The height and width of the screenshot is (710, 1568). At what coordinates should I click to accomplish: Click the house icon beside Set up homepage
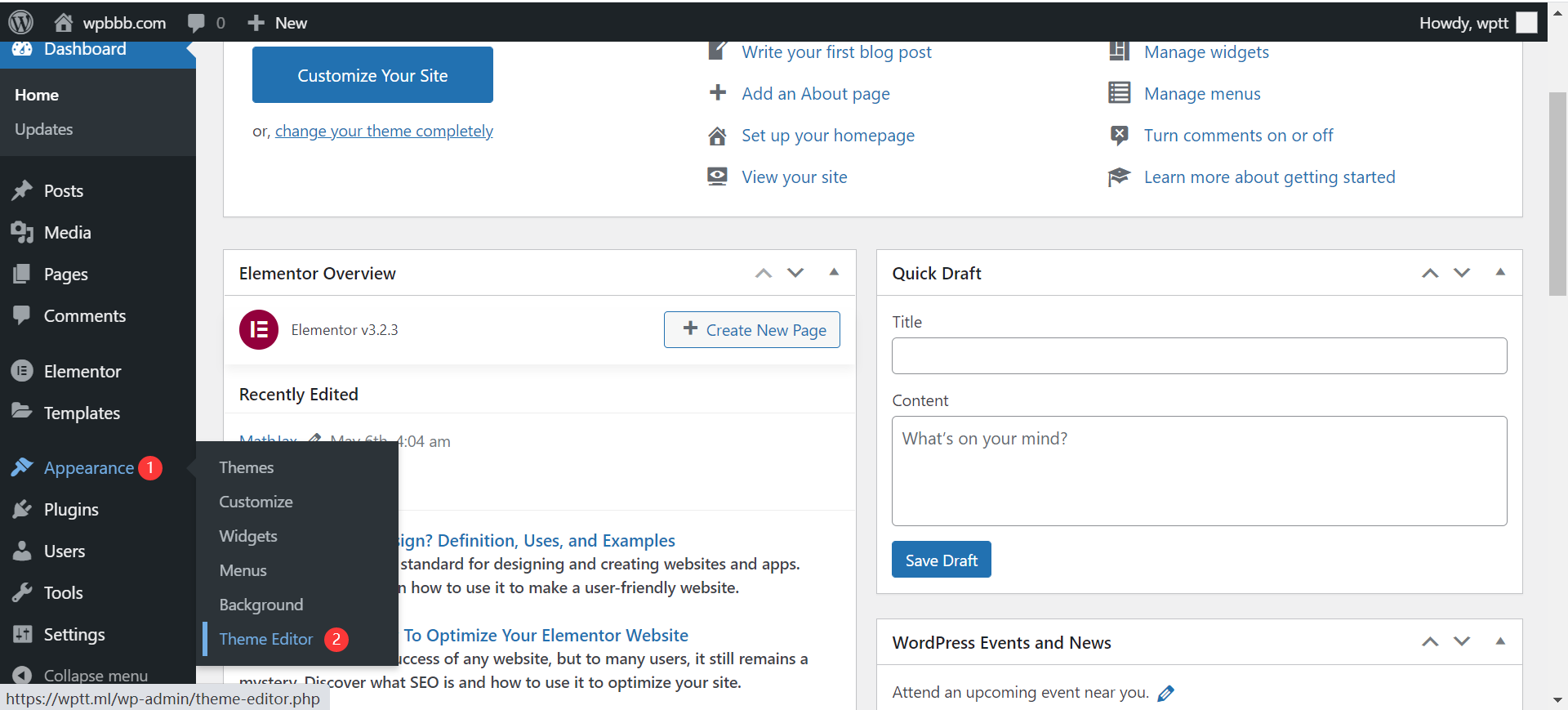click(x=717, y=136)
